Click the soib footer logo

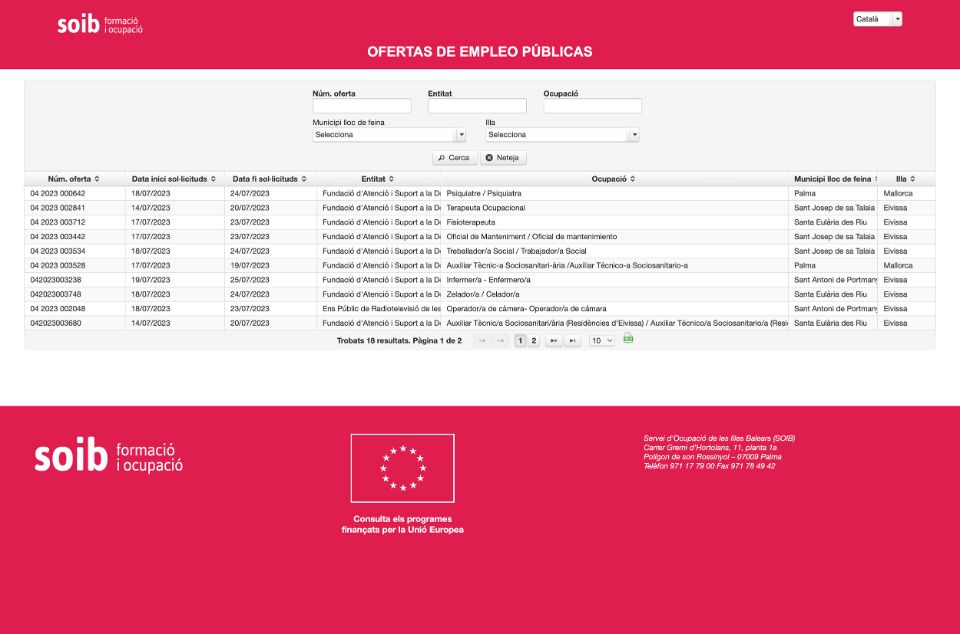[x=108, y=456]
